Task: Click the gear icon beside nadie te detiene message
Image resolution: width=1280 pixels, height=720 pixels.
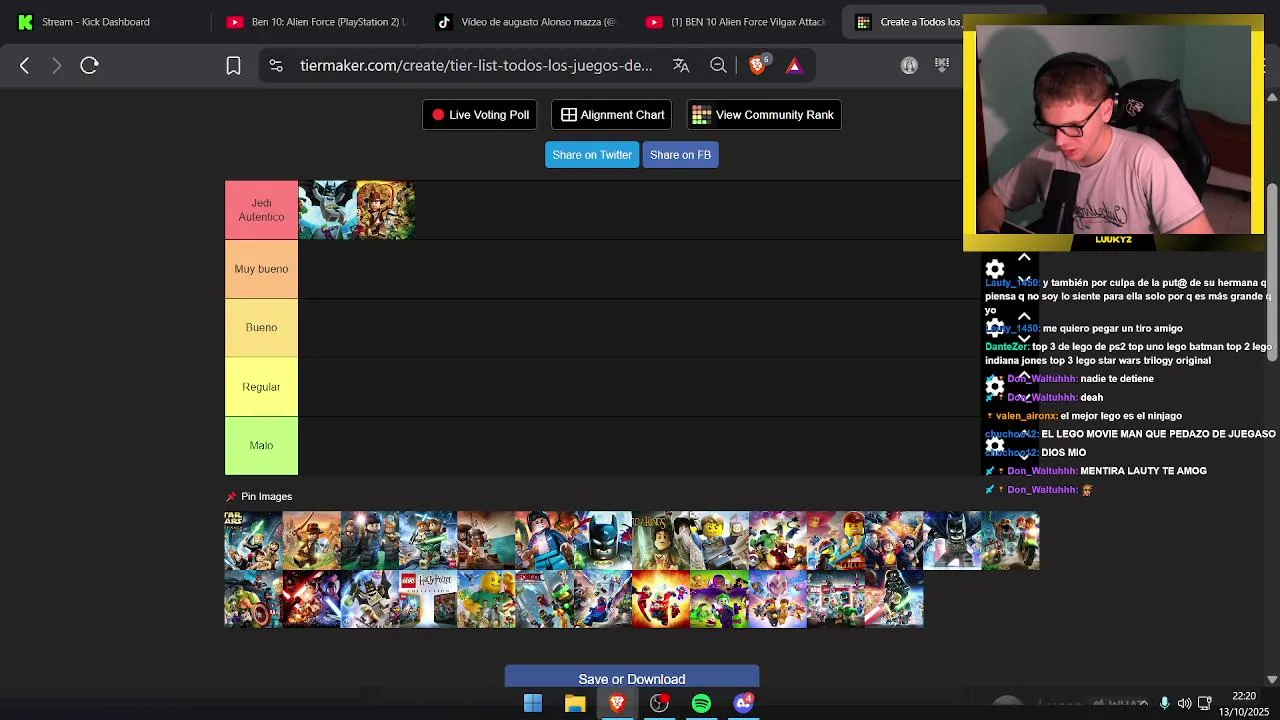Action: tap(994, 386)
